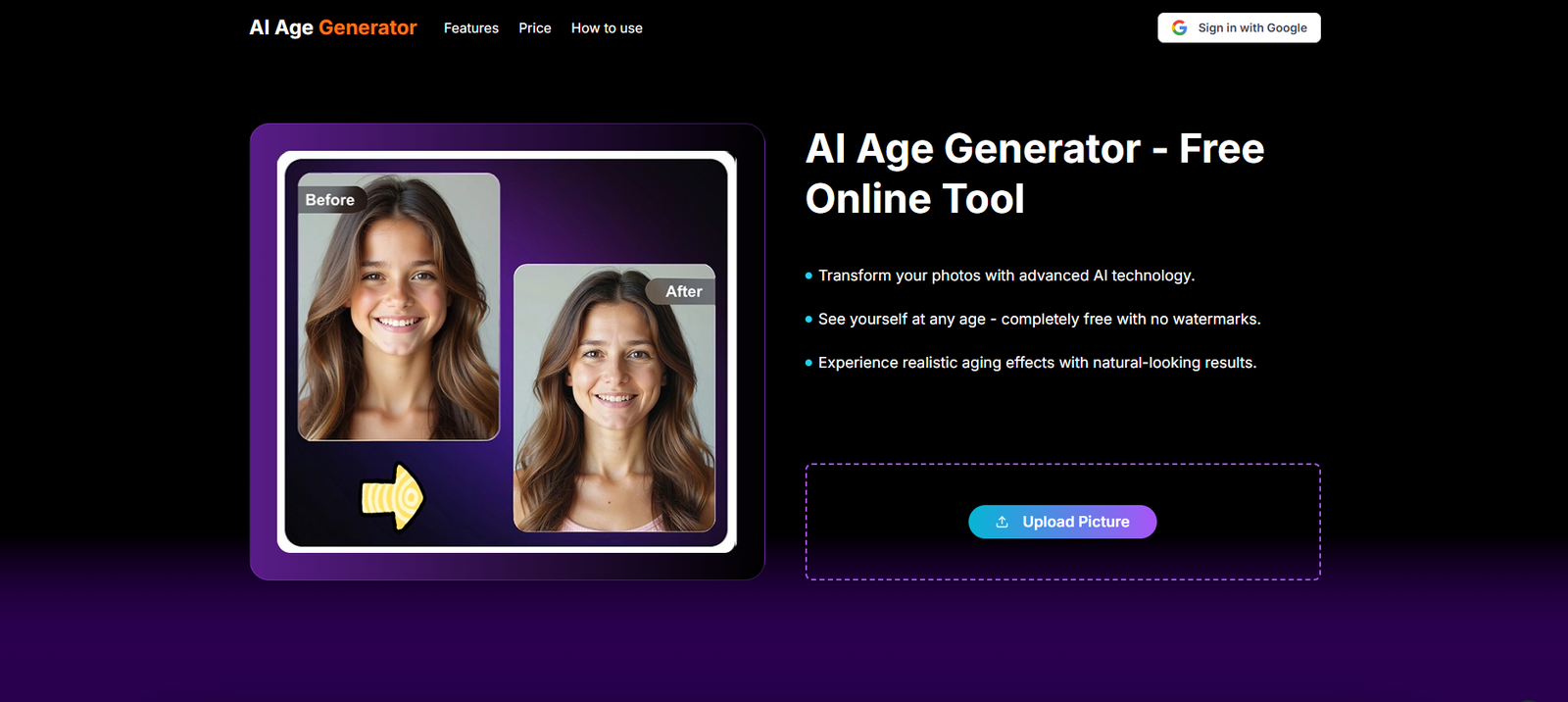Image resolution: width=1568 pixels, height=702 pixels.
Task: Click the After label badge
Action: (x=683, y=291)
